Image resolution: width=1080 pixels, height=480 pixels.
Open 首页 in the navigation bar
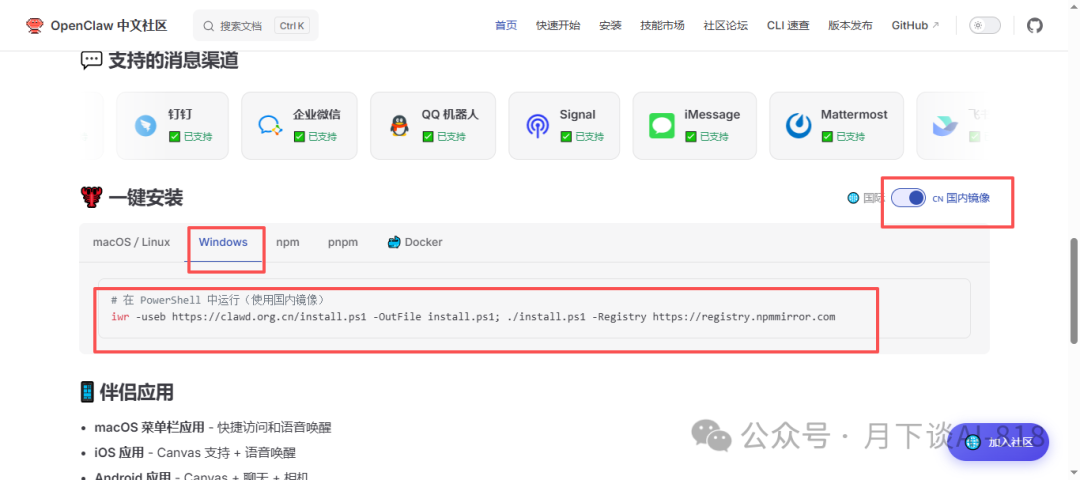(x=506, y=25)
